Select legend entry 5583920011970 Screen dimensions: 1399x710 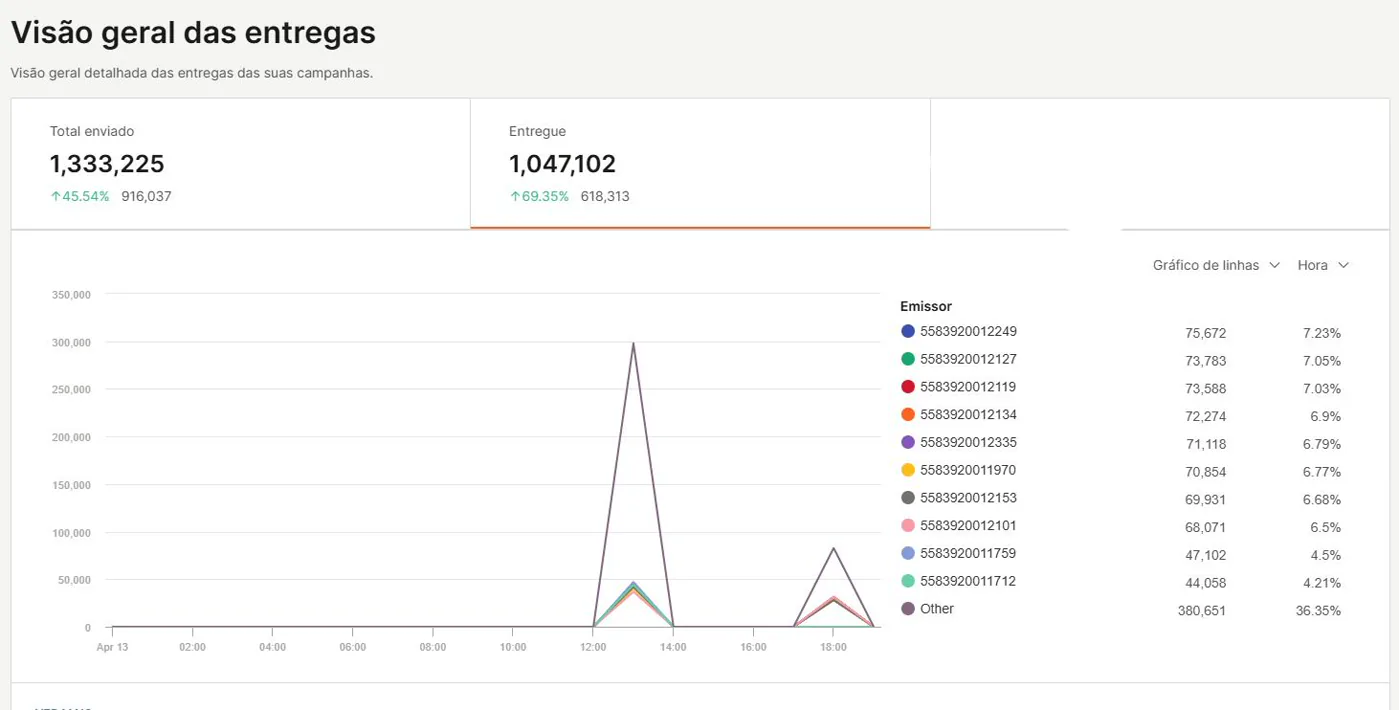point(968,470)
